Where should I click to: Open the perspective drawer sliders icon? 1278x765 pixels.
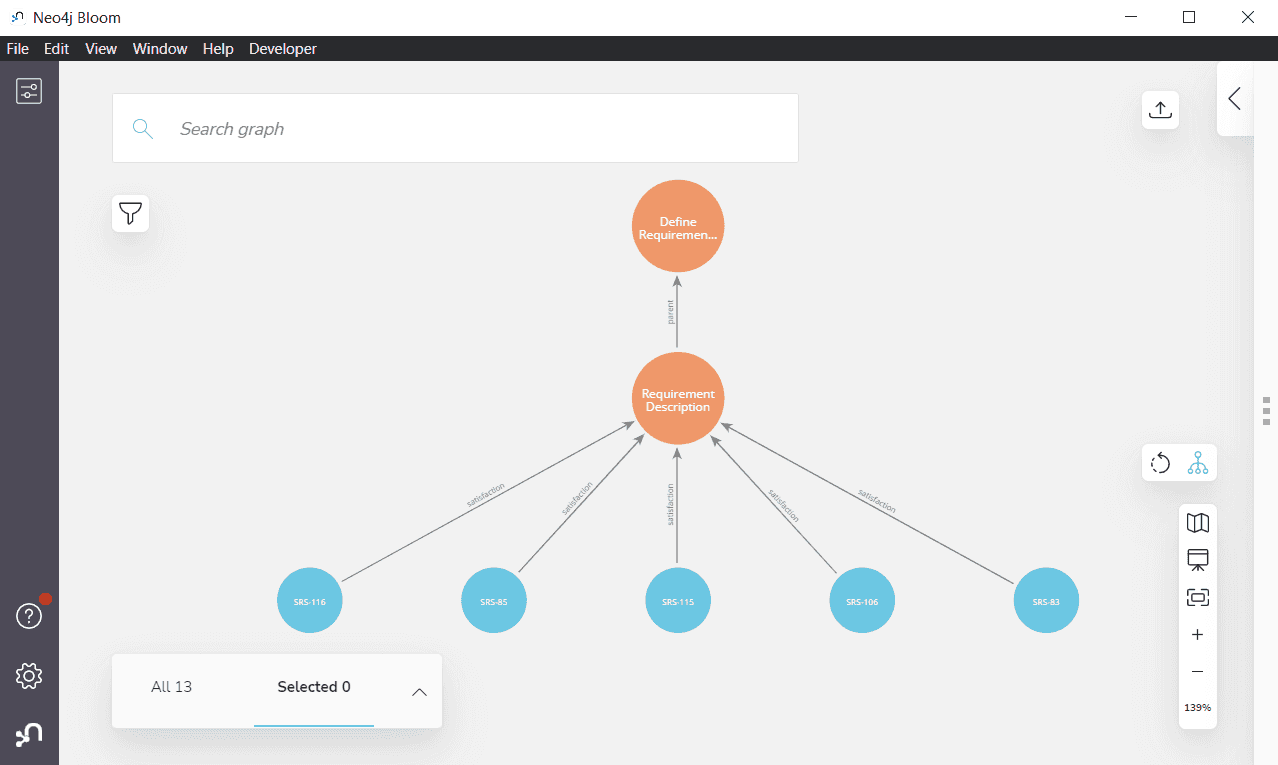pyautogui.click(x=29, y=92)
